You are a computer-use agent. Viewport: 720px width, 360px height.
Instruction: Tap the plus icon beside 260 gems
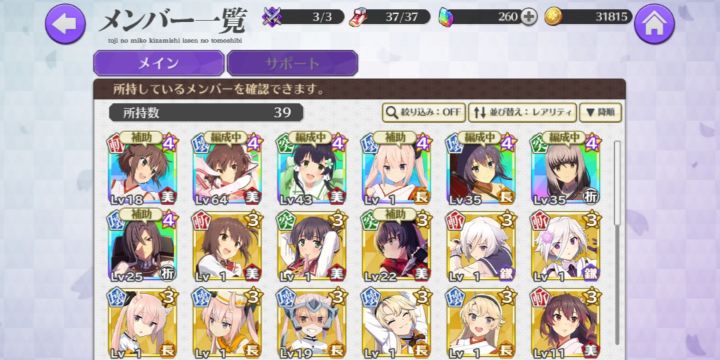529,17
